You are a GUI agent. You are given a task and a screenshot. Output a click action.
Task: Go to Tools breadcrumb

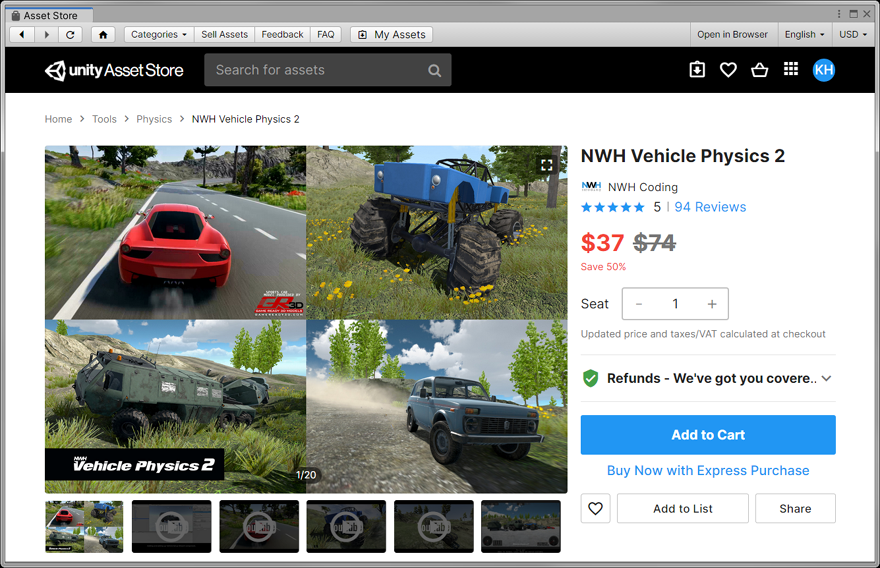[x=104, y=119]
